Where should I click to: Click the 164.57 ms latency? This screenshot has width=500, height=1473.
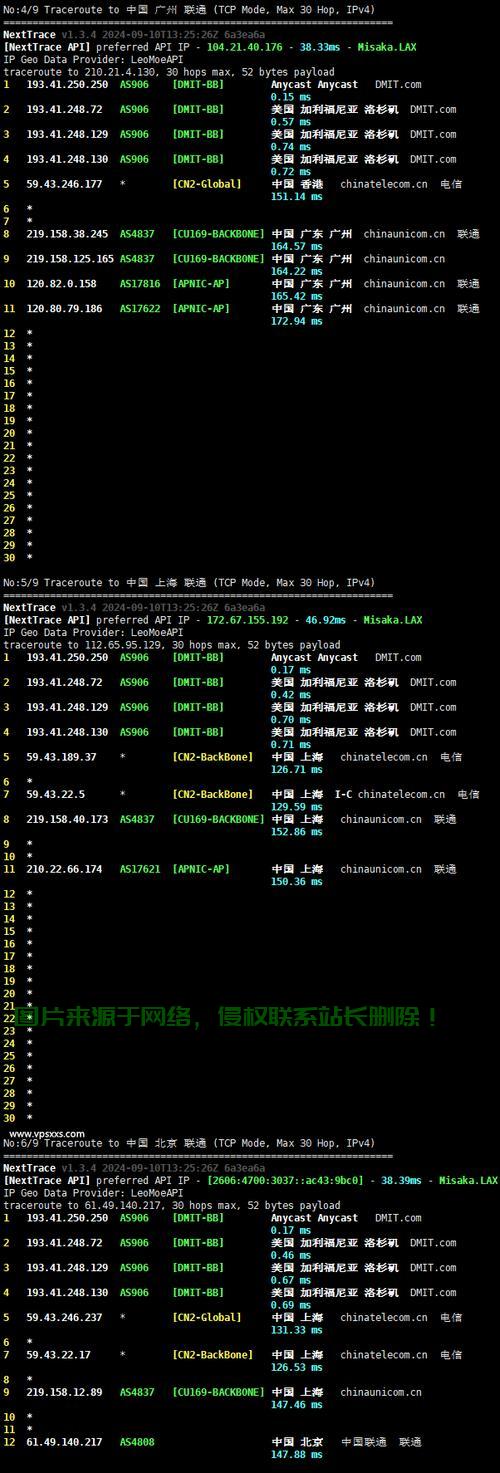(297, 246)
